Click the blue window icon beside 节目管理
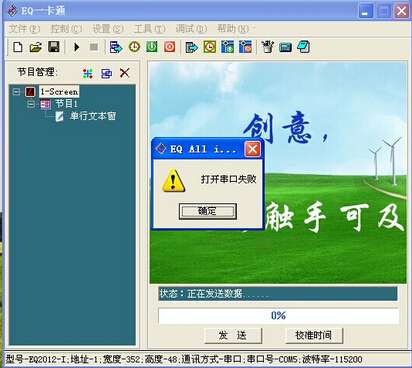Viewport: 412px width, 368px height. (x=106, y=73)
